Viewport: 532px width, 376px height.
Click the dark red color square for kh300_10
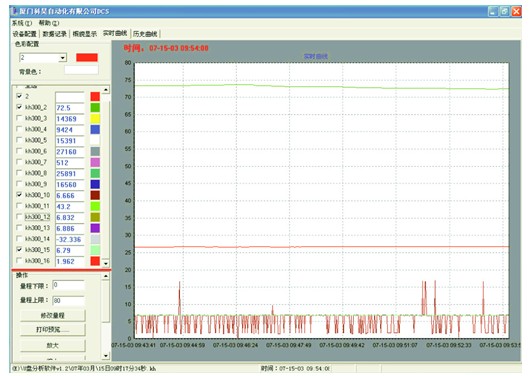(95, 195)
